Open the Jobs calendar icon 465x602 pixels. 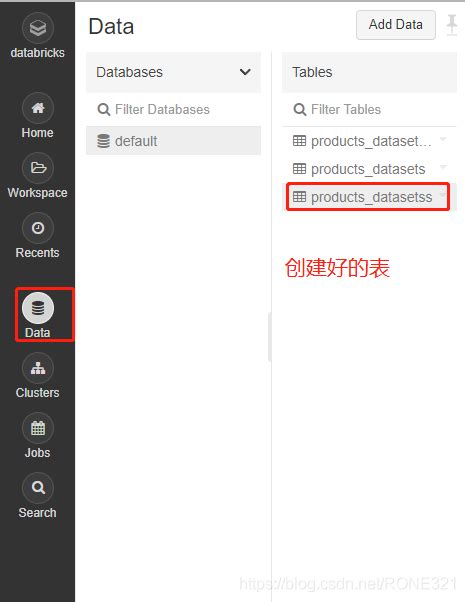click(38, 428)
